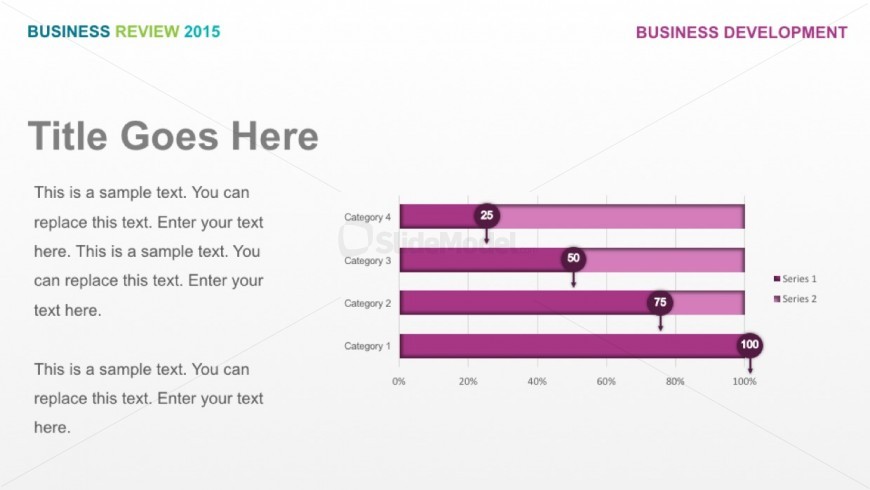This screenshot has height=490, width=870.
Task: Click the BUSINESS DEVELOPMENT header text
Action: (x=741, y=33)
